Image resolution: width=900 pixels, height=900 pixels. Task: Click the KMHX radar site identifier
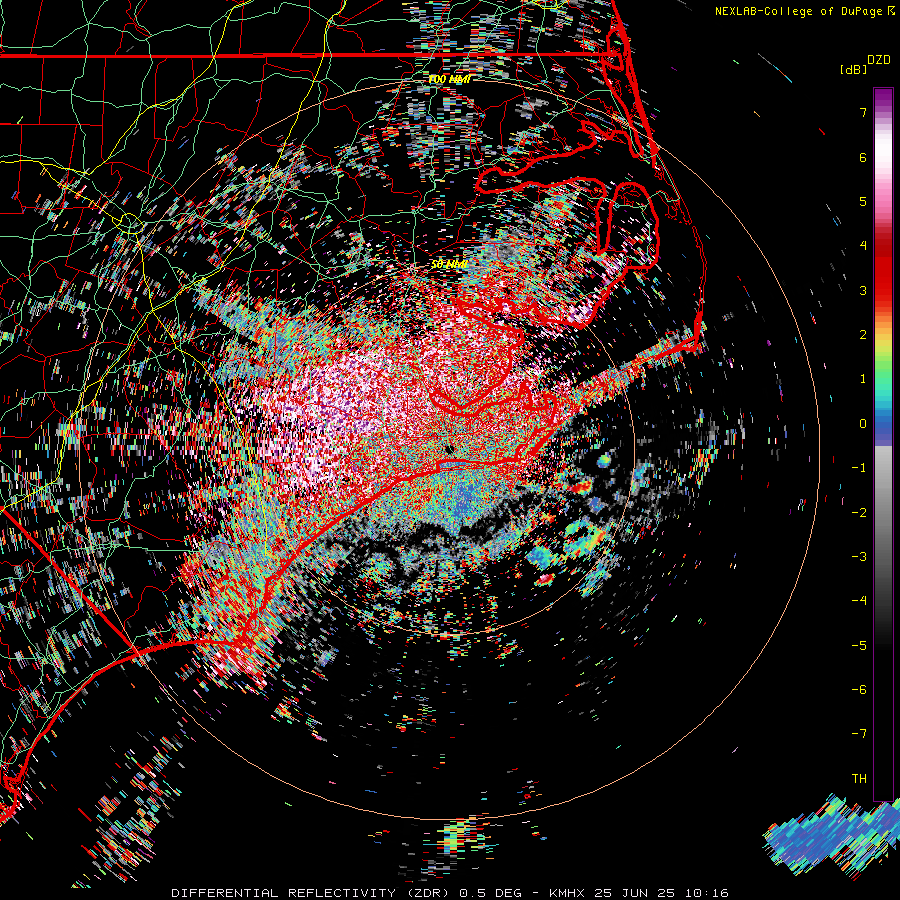567,893
